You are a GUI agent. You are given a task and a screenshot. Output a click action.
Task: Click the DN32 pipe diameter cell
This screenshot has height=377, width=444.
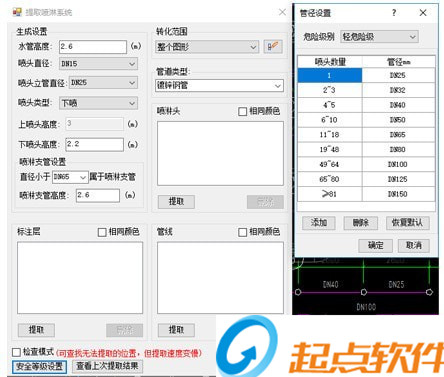(399, 90)
